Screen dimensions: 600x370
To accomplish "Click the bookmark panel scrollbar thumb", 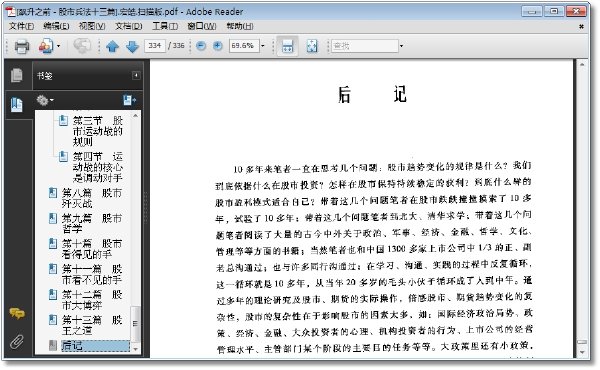I will point(135,324).
